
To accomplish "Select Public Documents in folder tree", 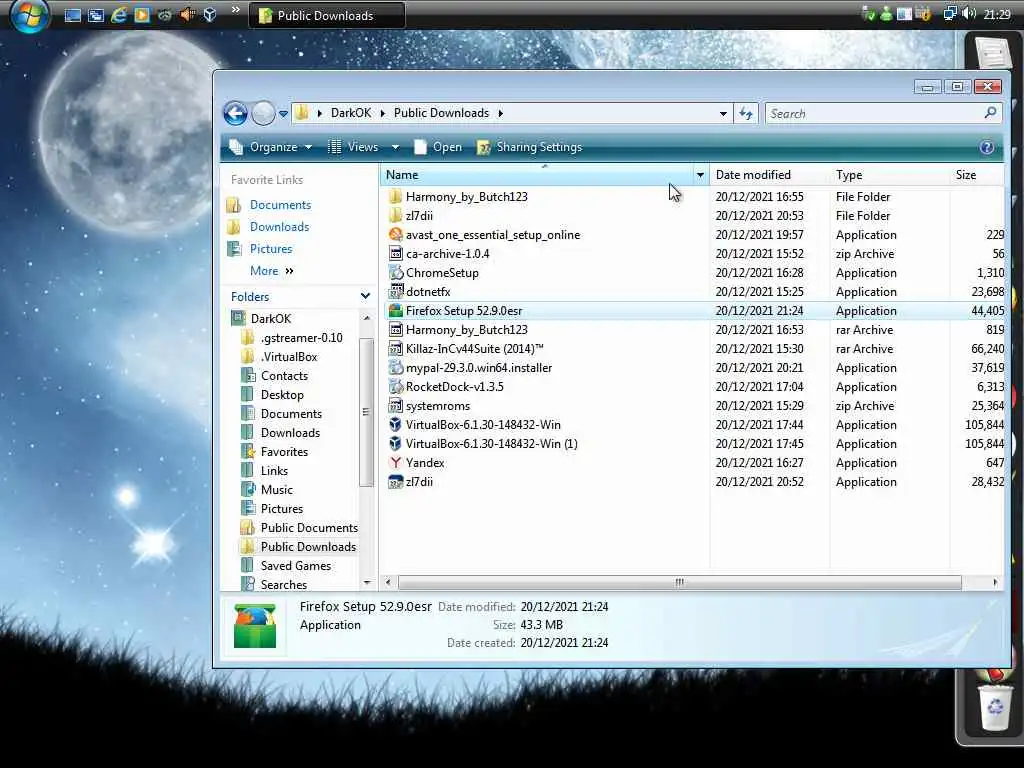I will (x=309, y=528).
